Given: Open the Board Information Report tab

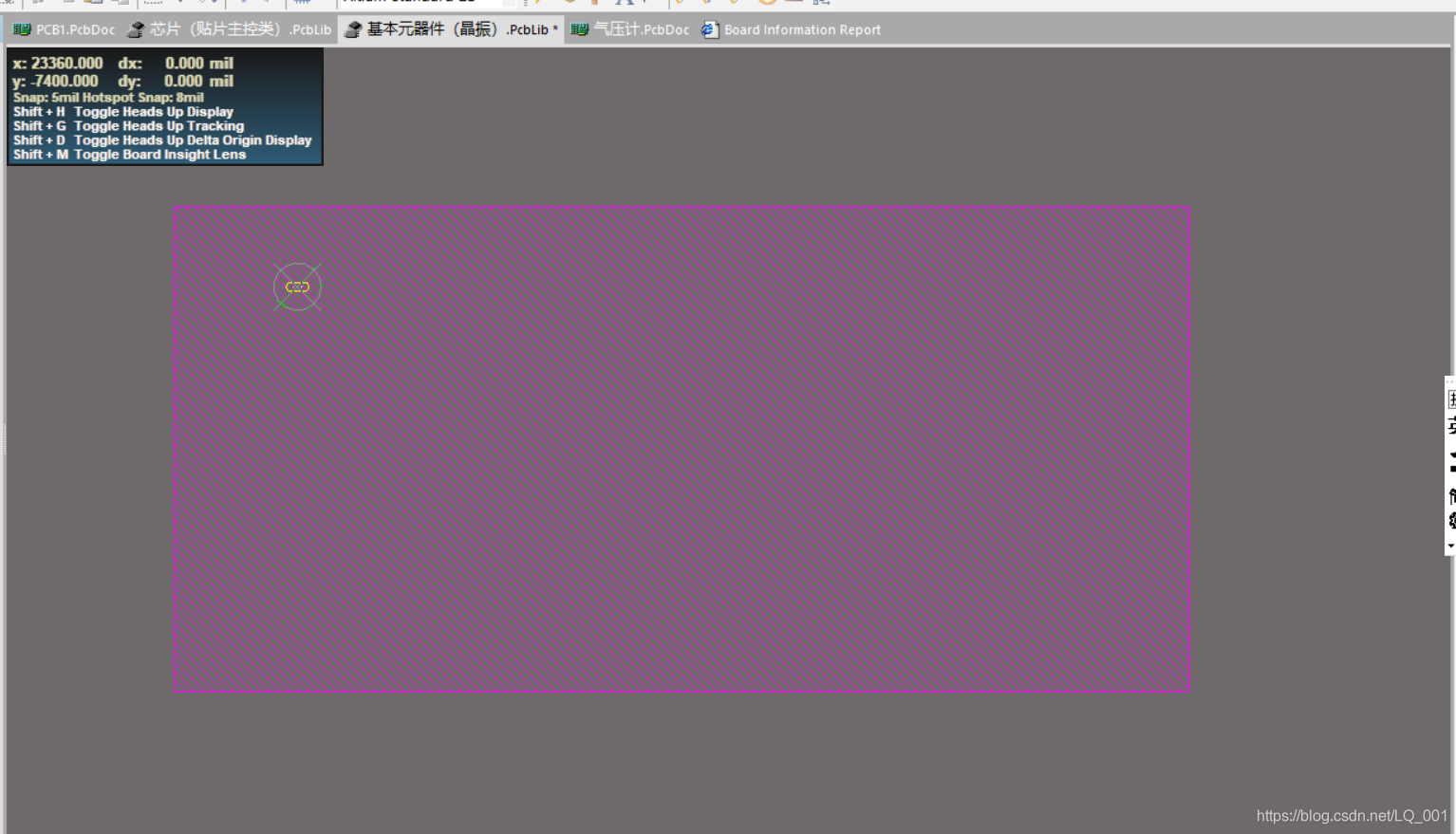Looking at the screenshot, I should [792, 29].
